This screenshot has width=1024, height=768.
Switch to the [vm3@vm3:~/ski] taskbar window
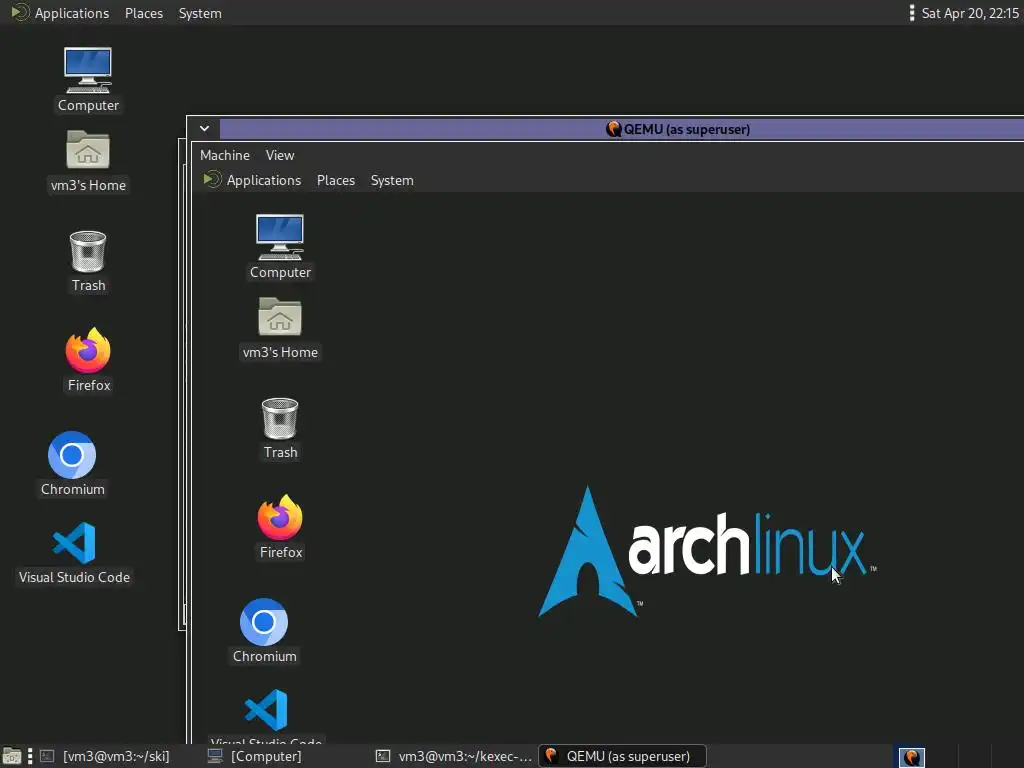tap(106, 756)
